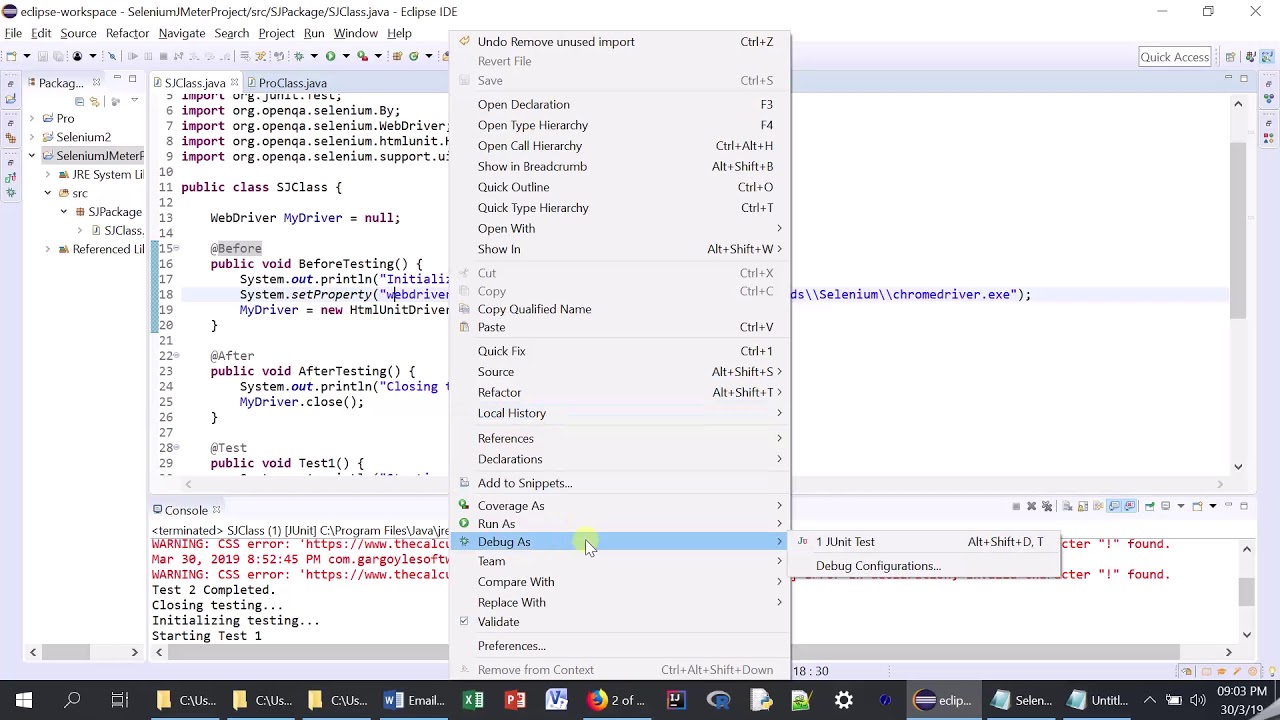Collapse the SeleniumJMeterProject node
This screenshot has width=1280, height=720.
point(32,156)
